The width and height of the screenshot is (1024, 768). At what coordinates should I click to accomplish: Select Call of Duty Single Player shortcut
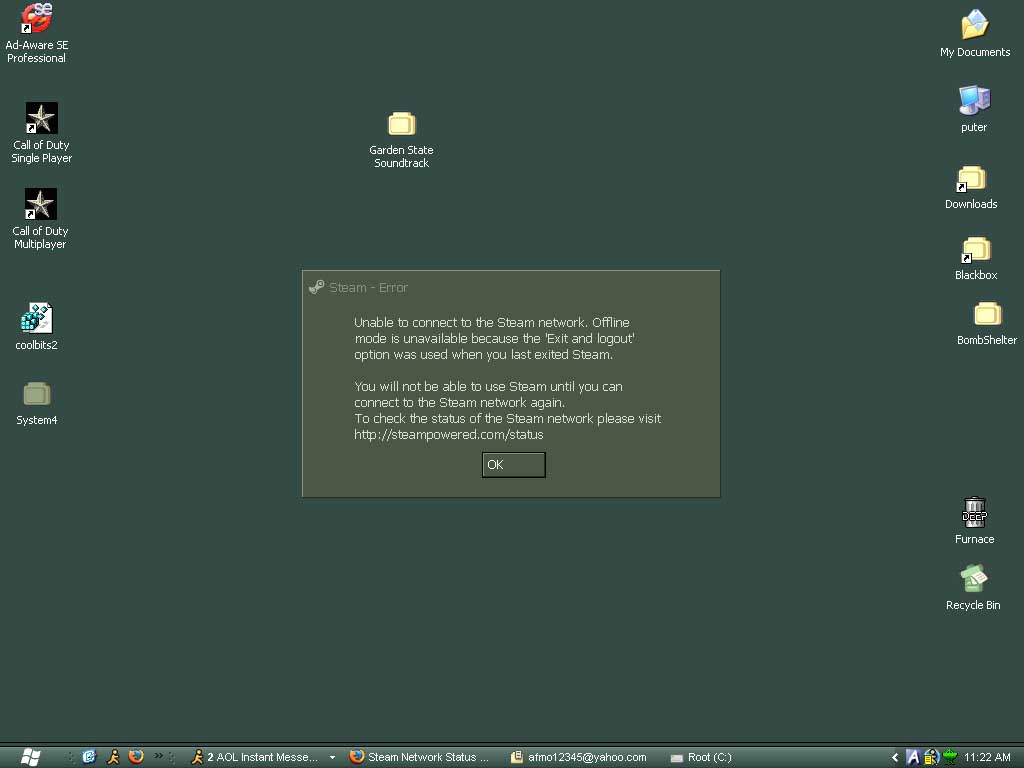coord(41,133)
